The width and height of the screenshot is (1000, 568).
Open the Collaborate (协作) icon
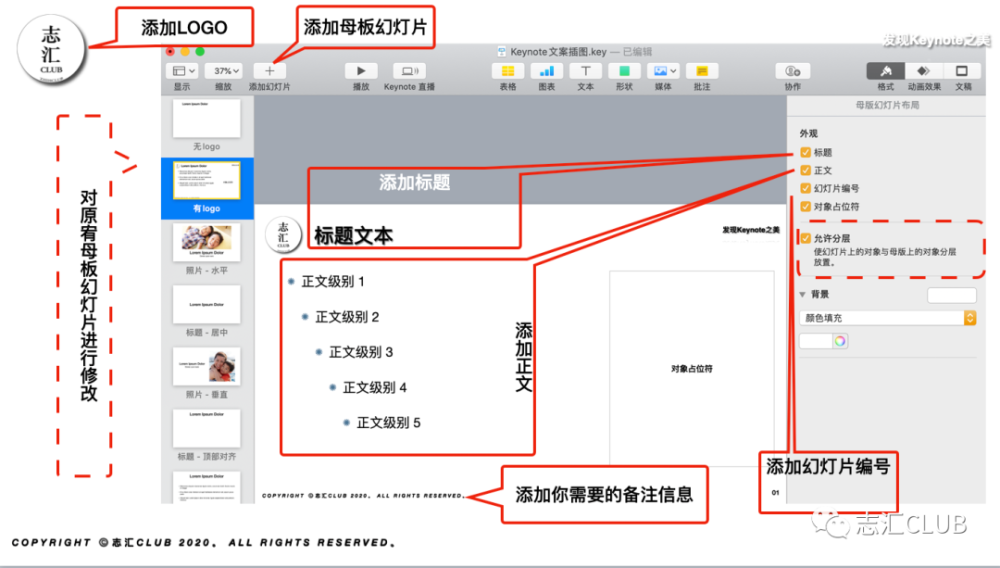(793, 71)
